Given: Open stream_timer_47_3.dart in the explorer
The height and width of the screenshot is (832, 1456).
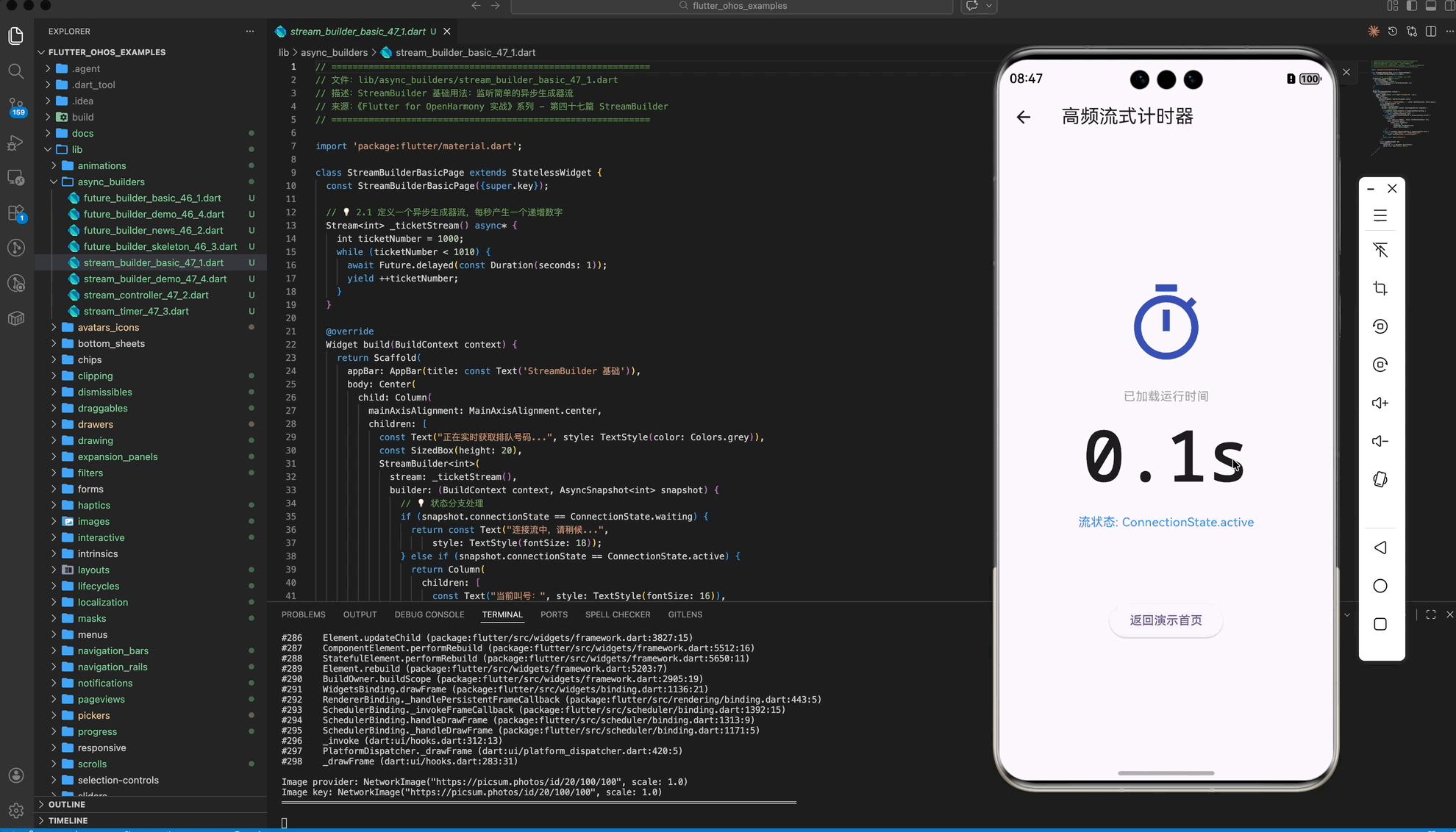Looking at the screenshot, I should coord(135,311).
